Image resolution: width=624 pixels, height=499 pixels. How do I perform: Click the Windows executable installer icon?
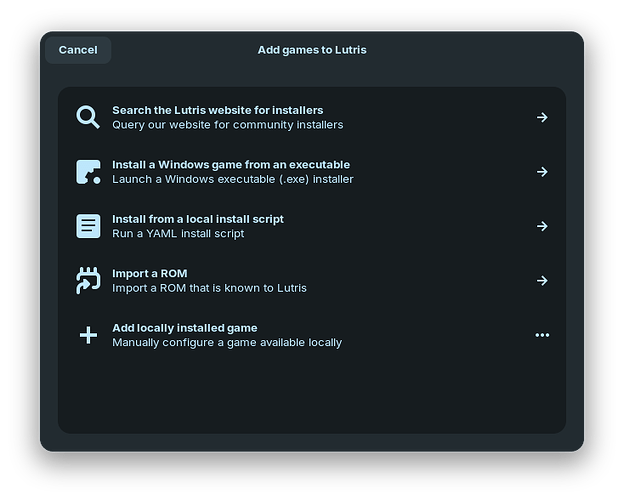(x=88, y=172)
